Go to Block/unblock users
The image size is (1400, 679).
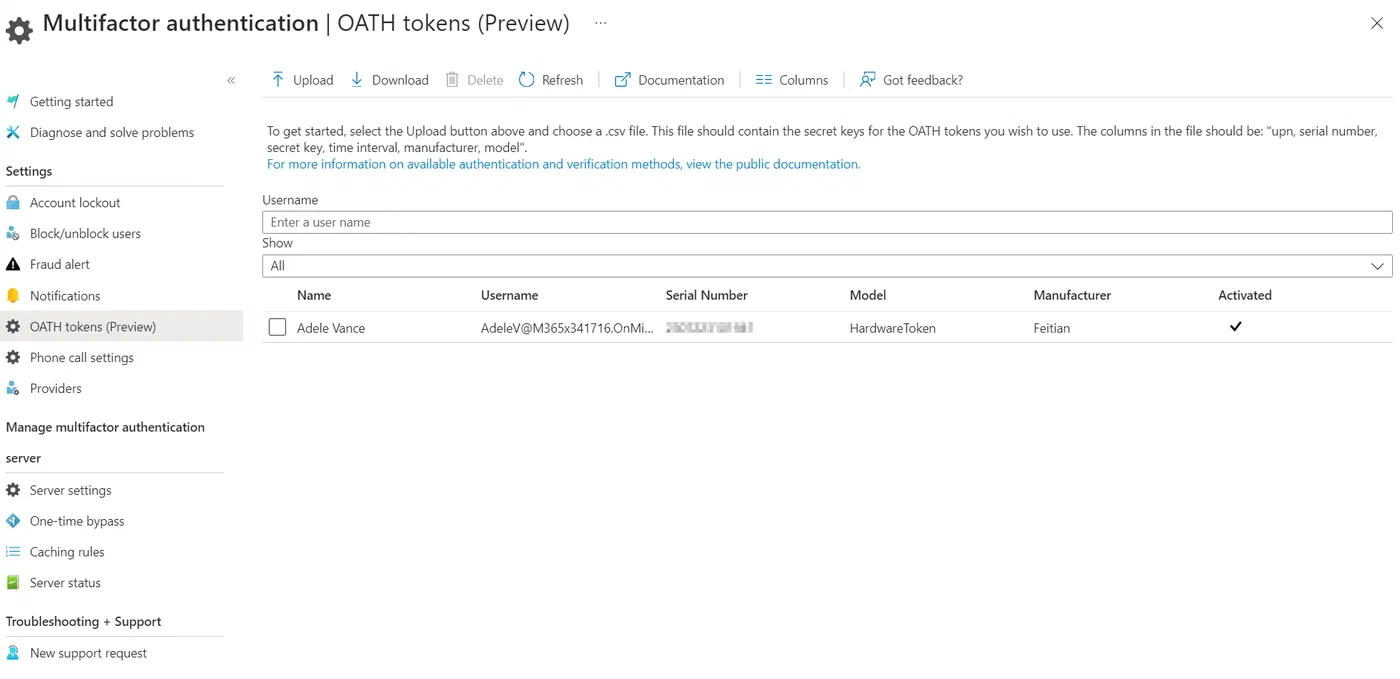click(85, 233)
